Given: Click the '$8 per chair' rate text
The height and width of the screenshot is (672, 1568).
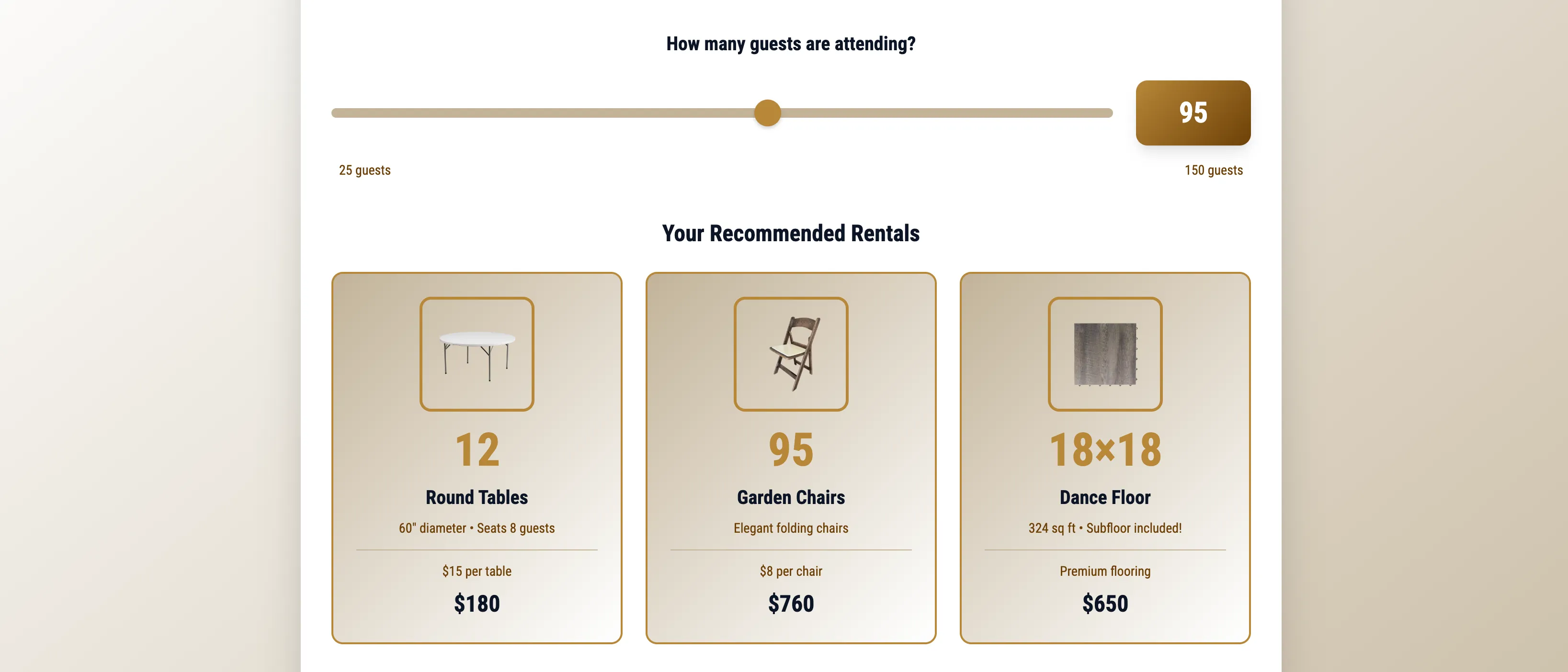Looking at the screenshot, I should coord(791,571).
